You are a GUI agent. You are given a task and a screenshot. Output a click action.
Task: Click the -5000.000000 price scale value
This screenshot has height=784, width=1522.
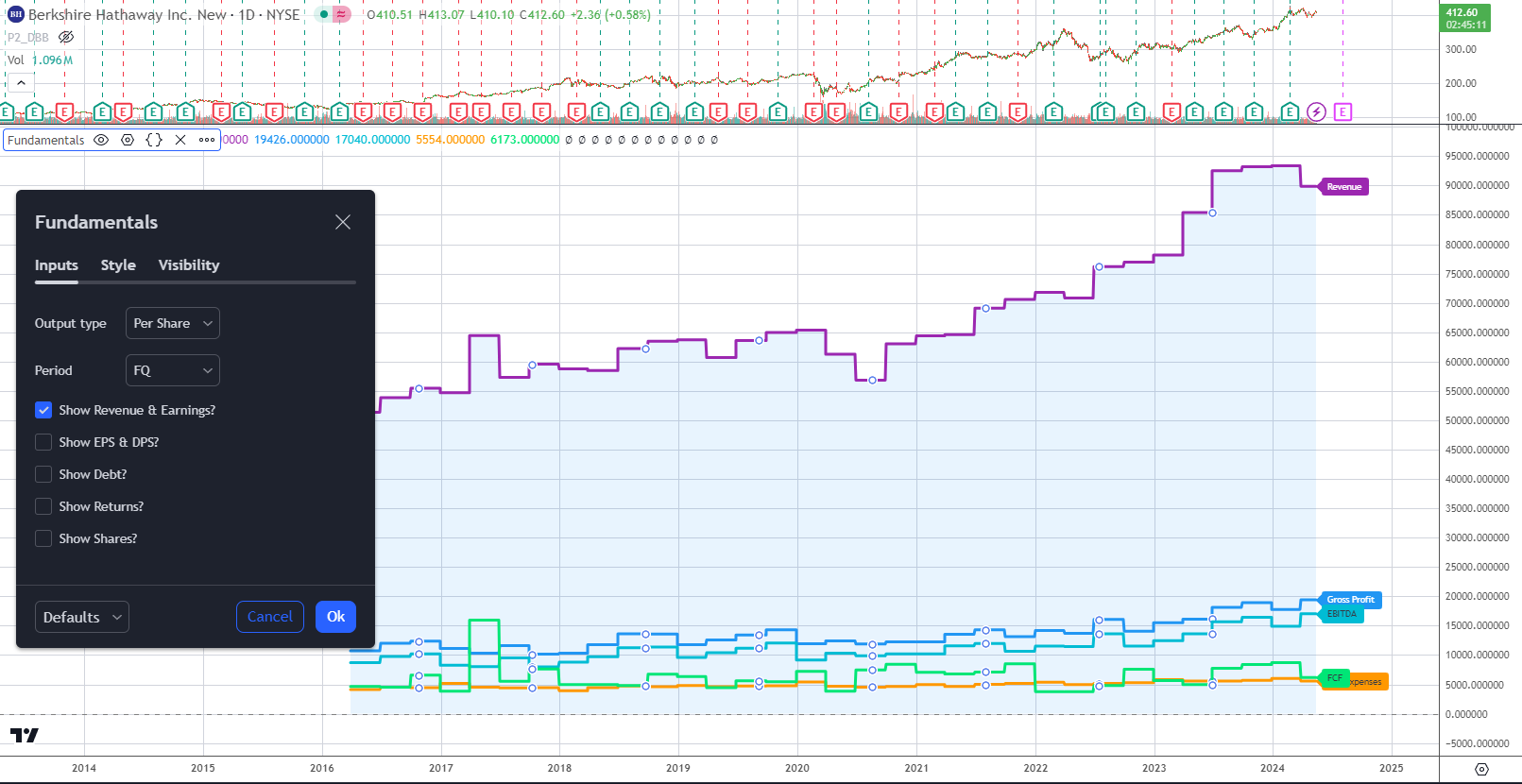coord(1478,743)
